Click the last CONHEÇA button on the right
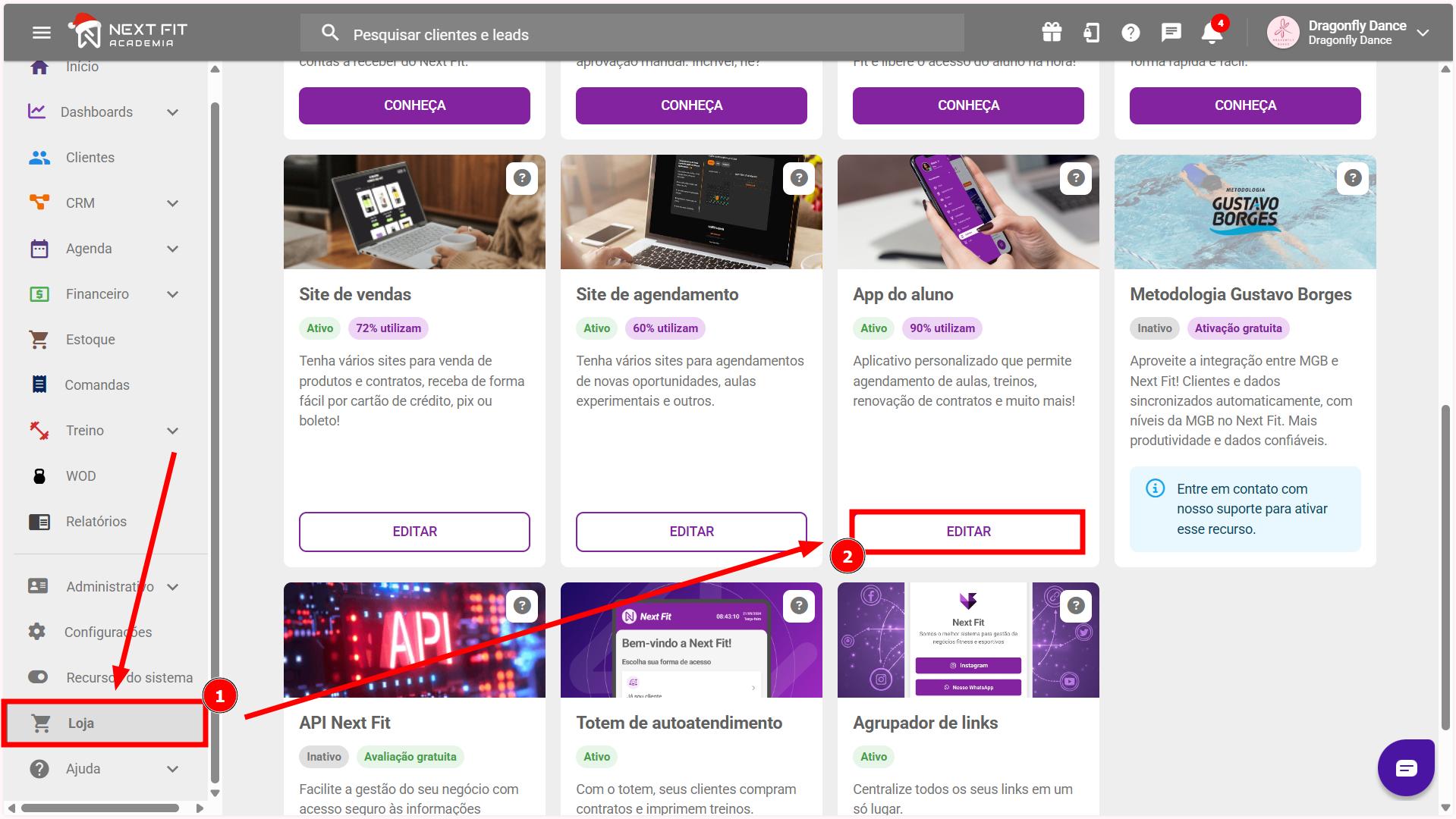This screenshot has width=1456, height=819. (1245, 105)
